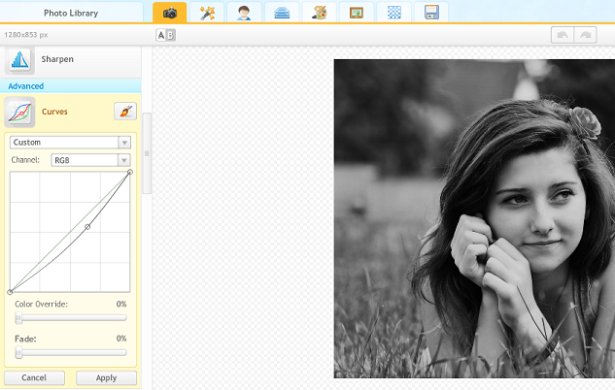
Task: Toggle the A/B before-after compare
Action: click(x=166, y=35)
